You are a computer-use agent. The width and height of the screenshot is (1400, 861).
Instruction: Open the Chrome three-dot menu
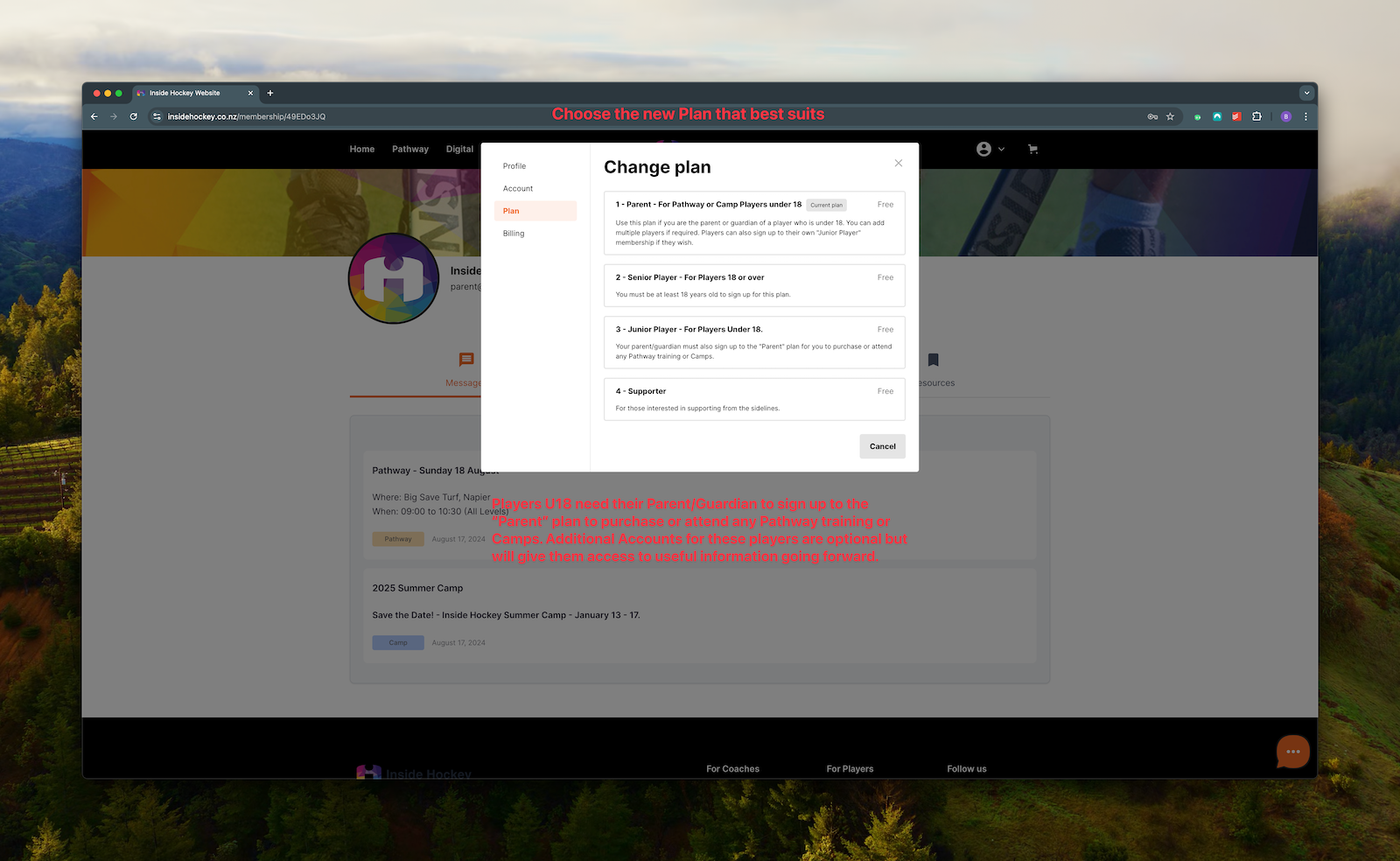(x=1305, y=116)
